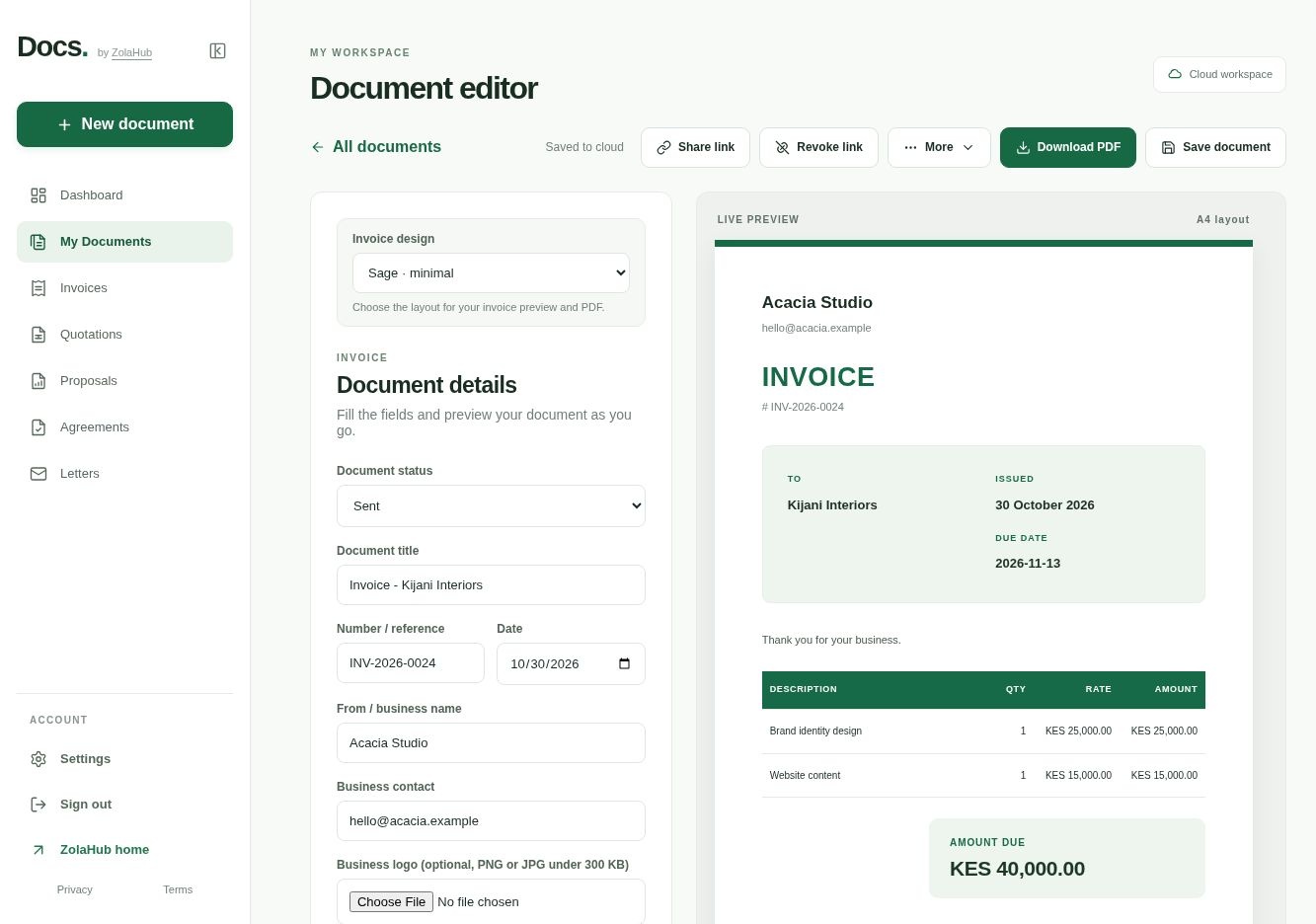Viewport: 1316px width, 924px height.
Task: Click the From / business name field
Action: [x=491, y=742]
